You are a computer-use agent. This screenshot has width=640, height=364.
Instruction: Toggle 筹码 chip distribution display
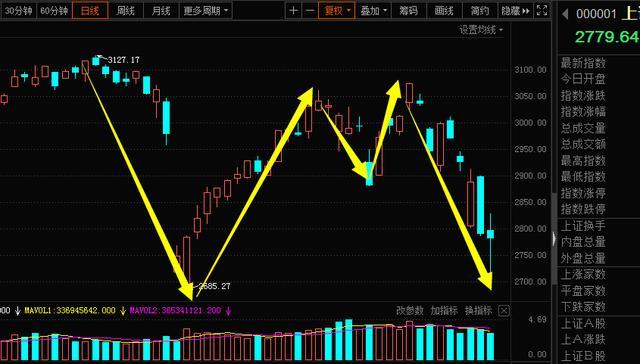(409, 11)
